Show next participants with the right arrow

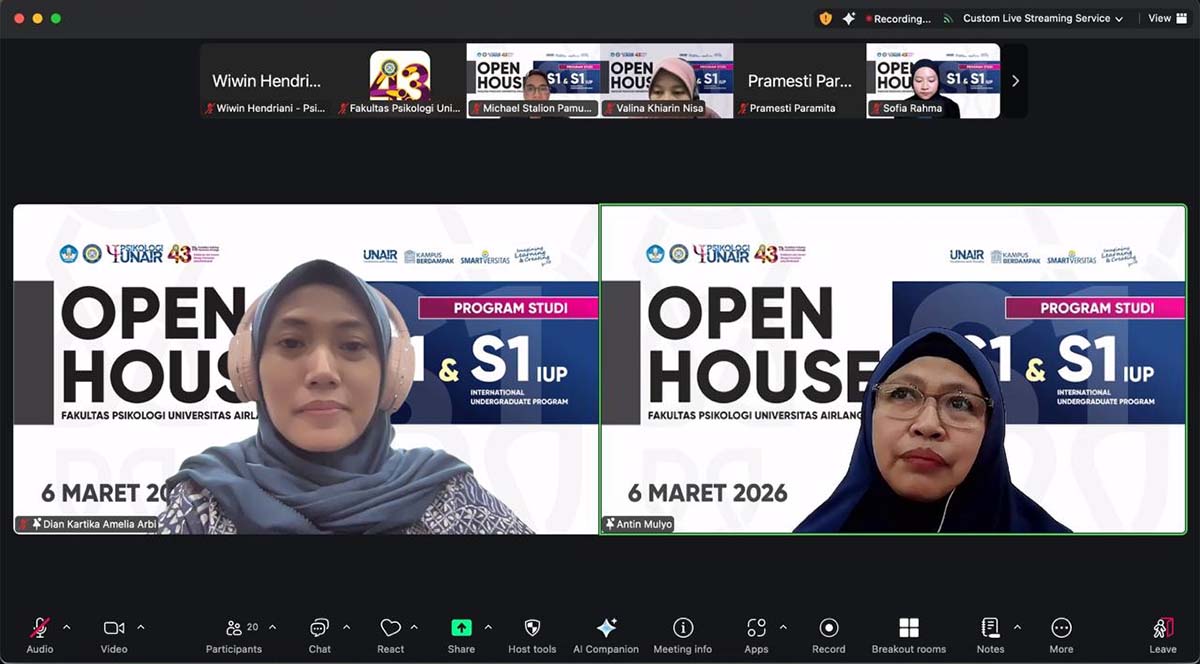tap(1015, 81)
